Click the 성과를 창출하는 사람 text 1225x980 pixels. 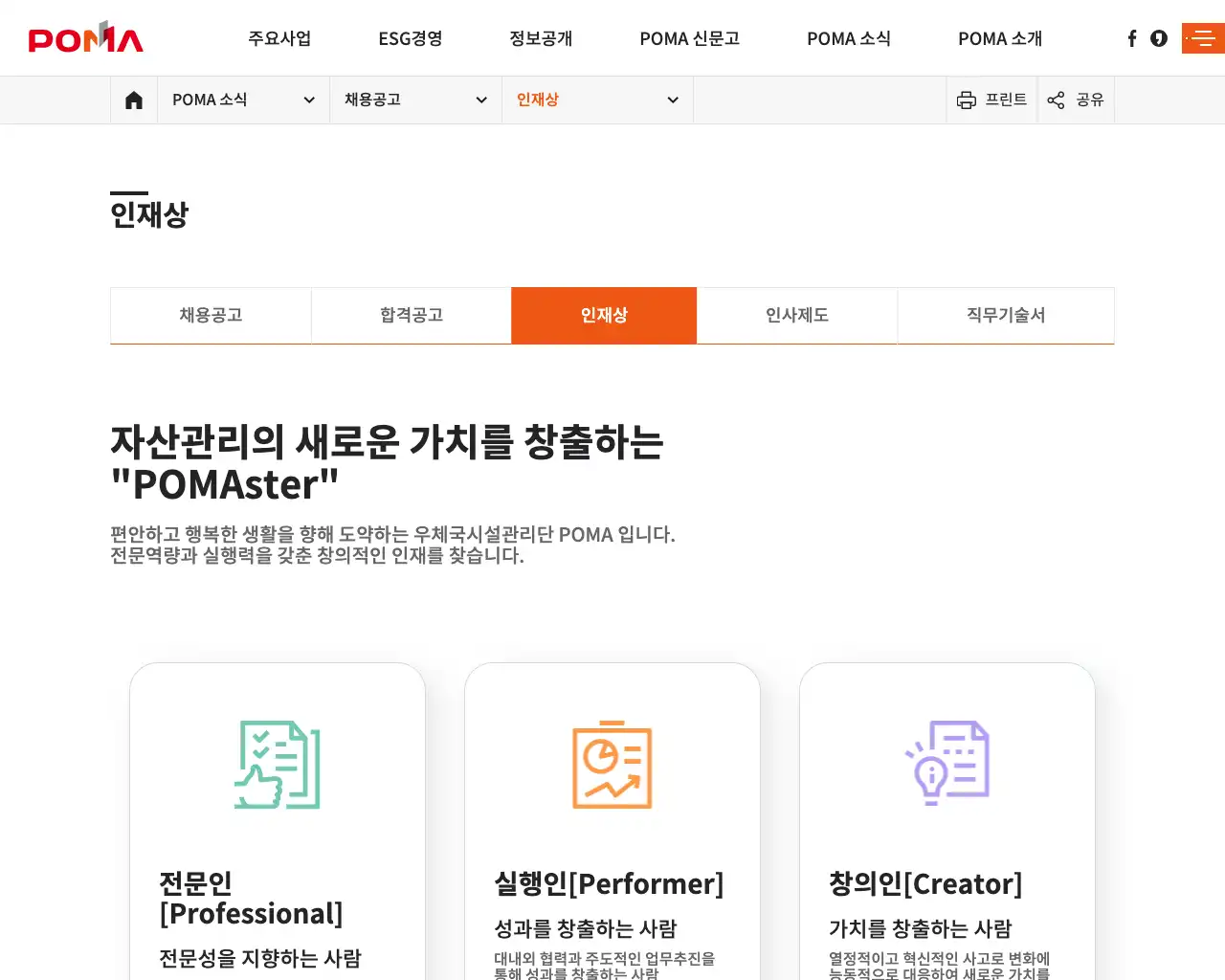click(x=586, y=928)
